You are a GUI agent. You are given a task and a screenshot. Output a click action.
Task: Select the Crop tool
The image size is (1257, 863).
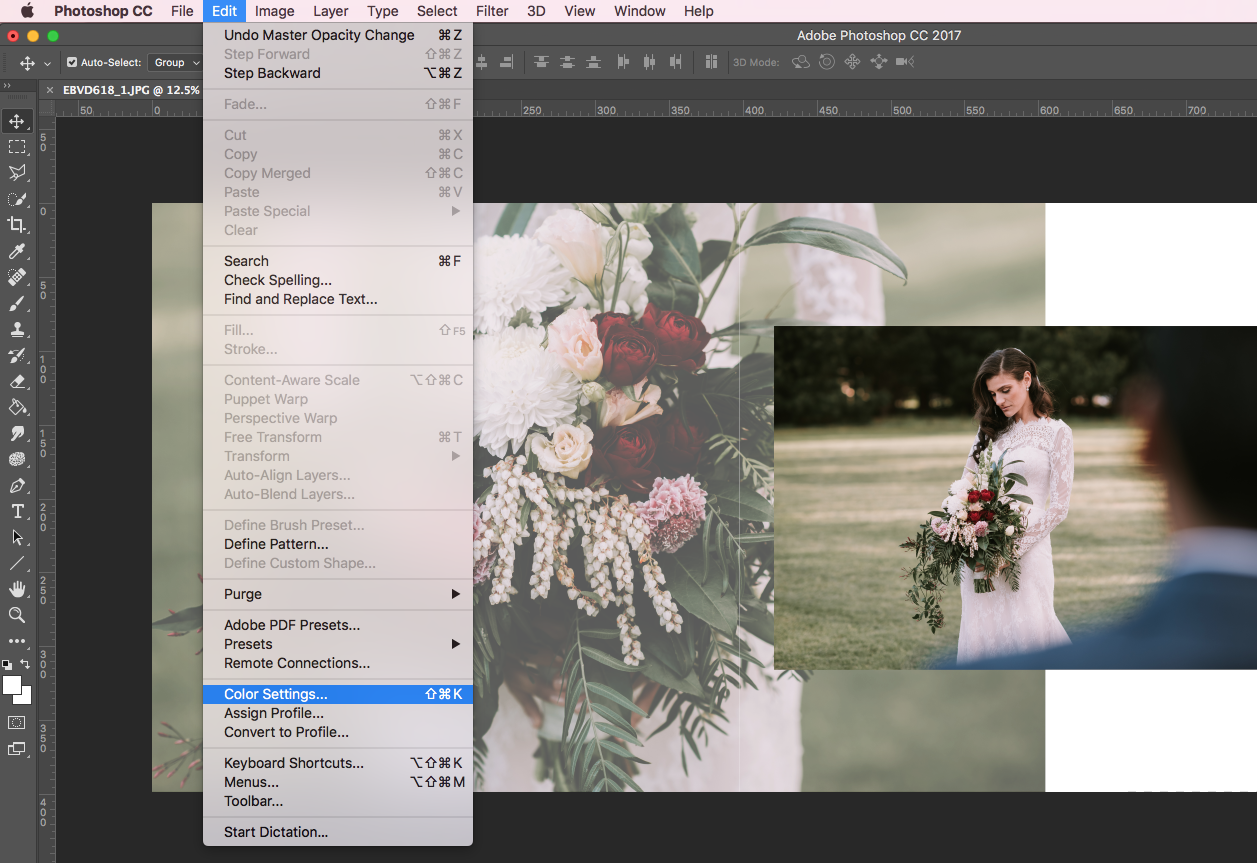tap(17, 225)
